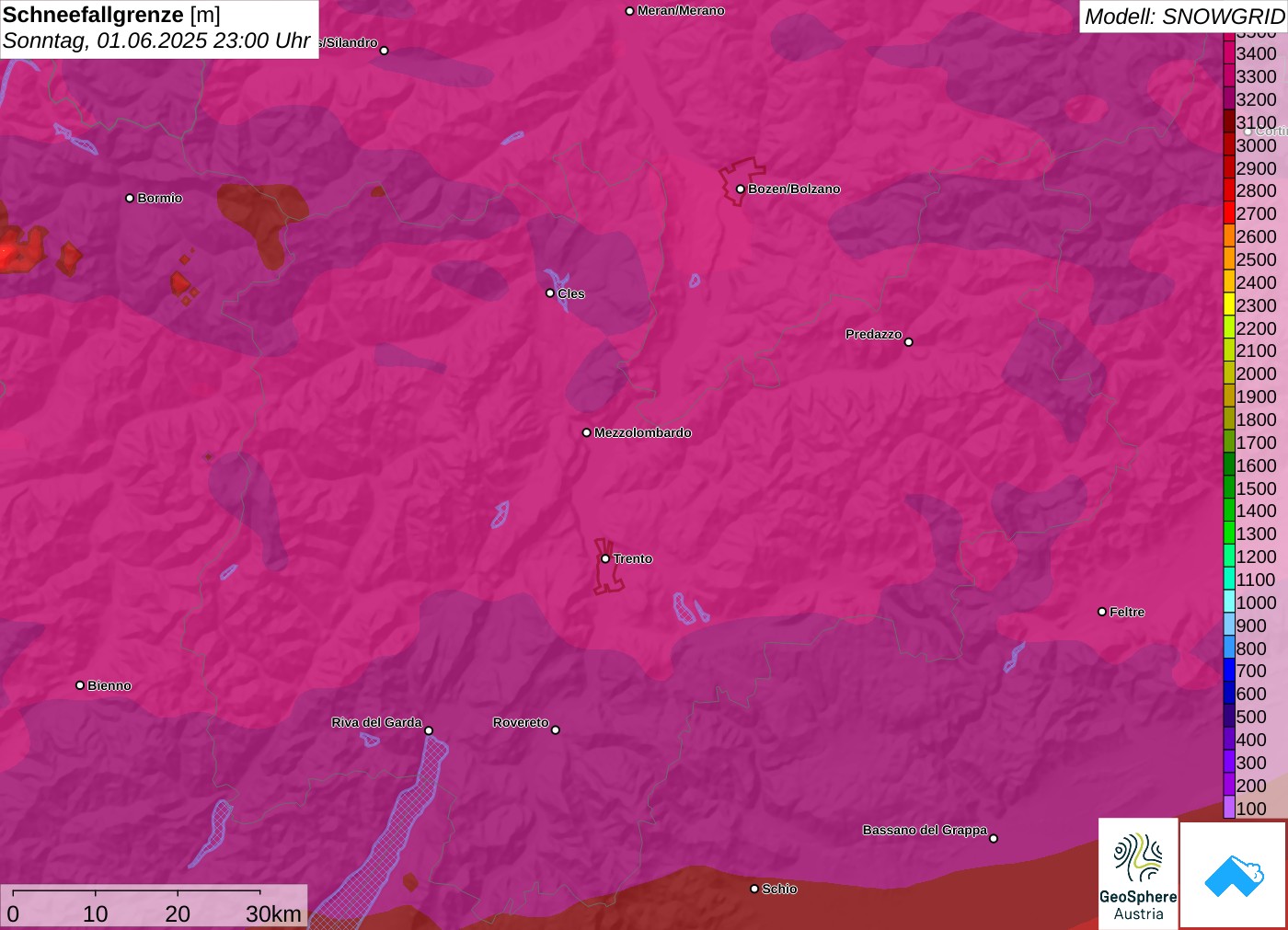This screenshot has width=1288, height=930.
Task: Click the Bassano del Grappa marker
Action: [993, 838]
